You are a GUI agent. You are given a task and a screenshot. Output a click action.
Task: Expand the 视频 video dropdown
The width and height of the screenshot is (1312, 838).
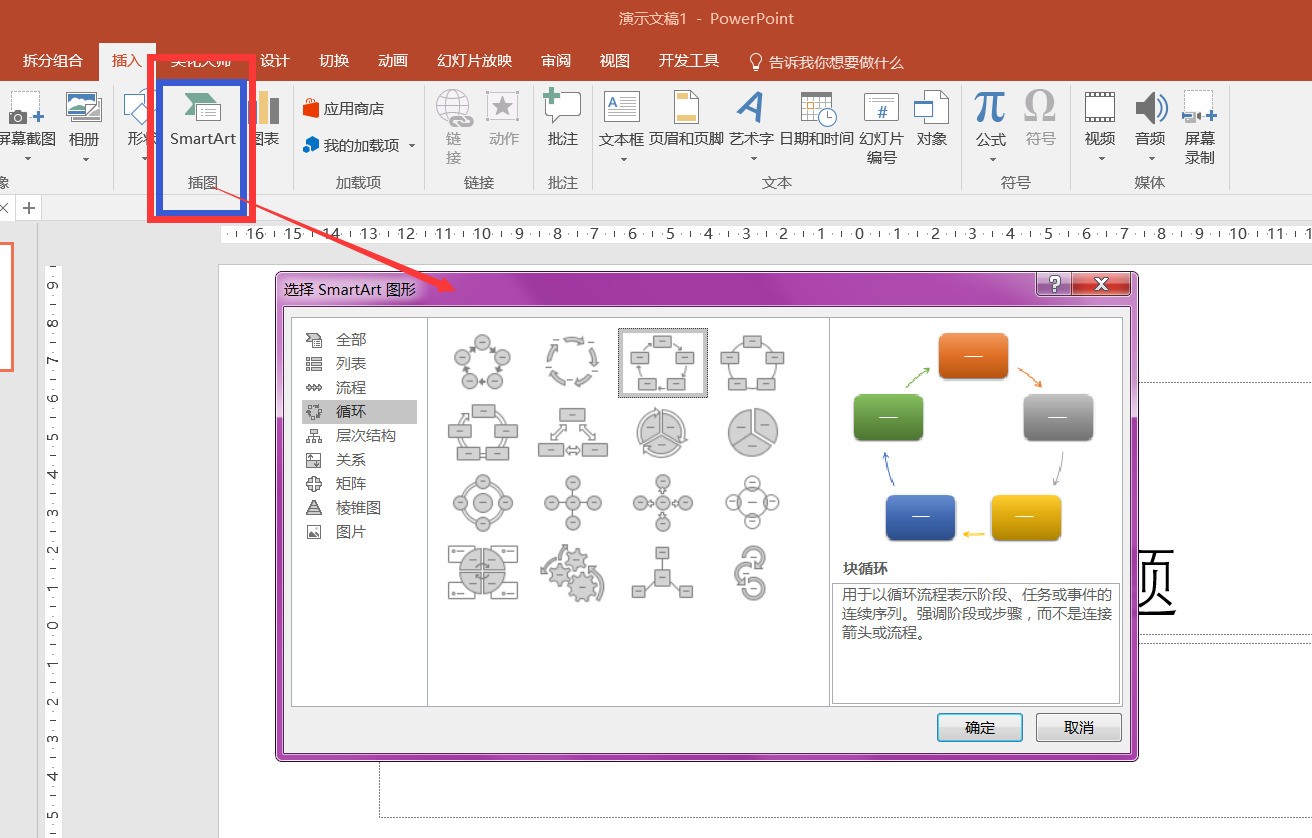point(1100,159)
